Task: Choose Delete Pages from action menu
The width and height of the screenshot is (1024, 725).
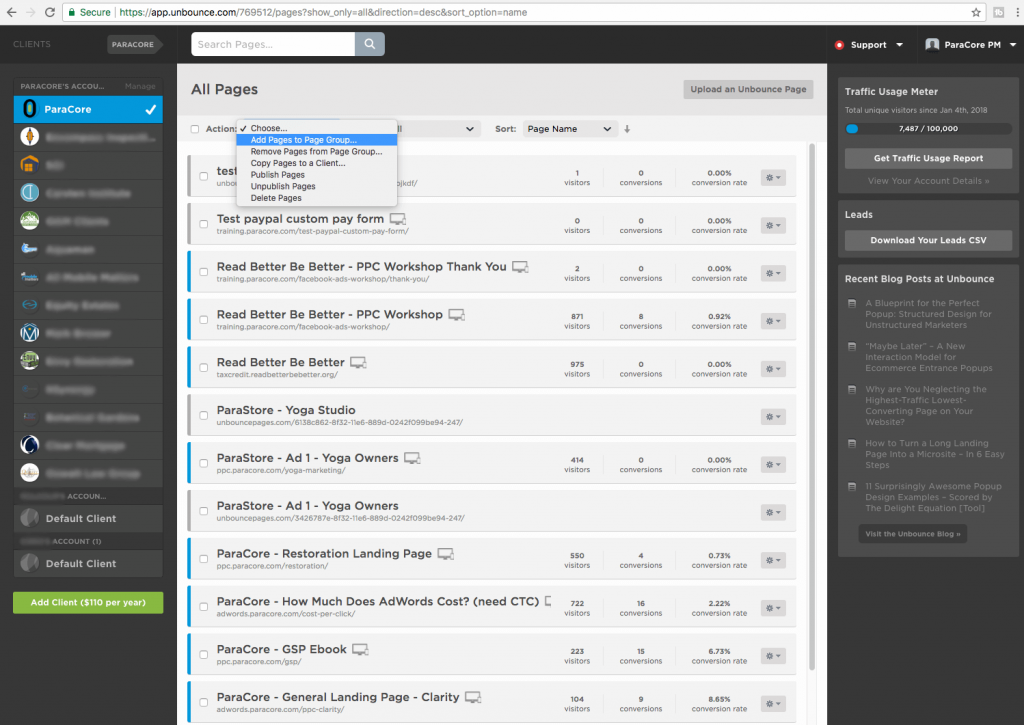Action: click(x=317, y=198)
